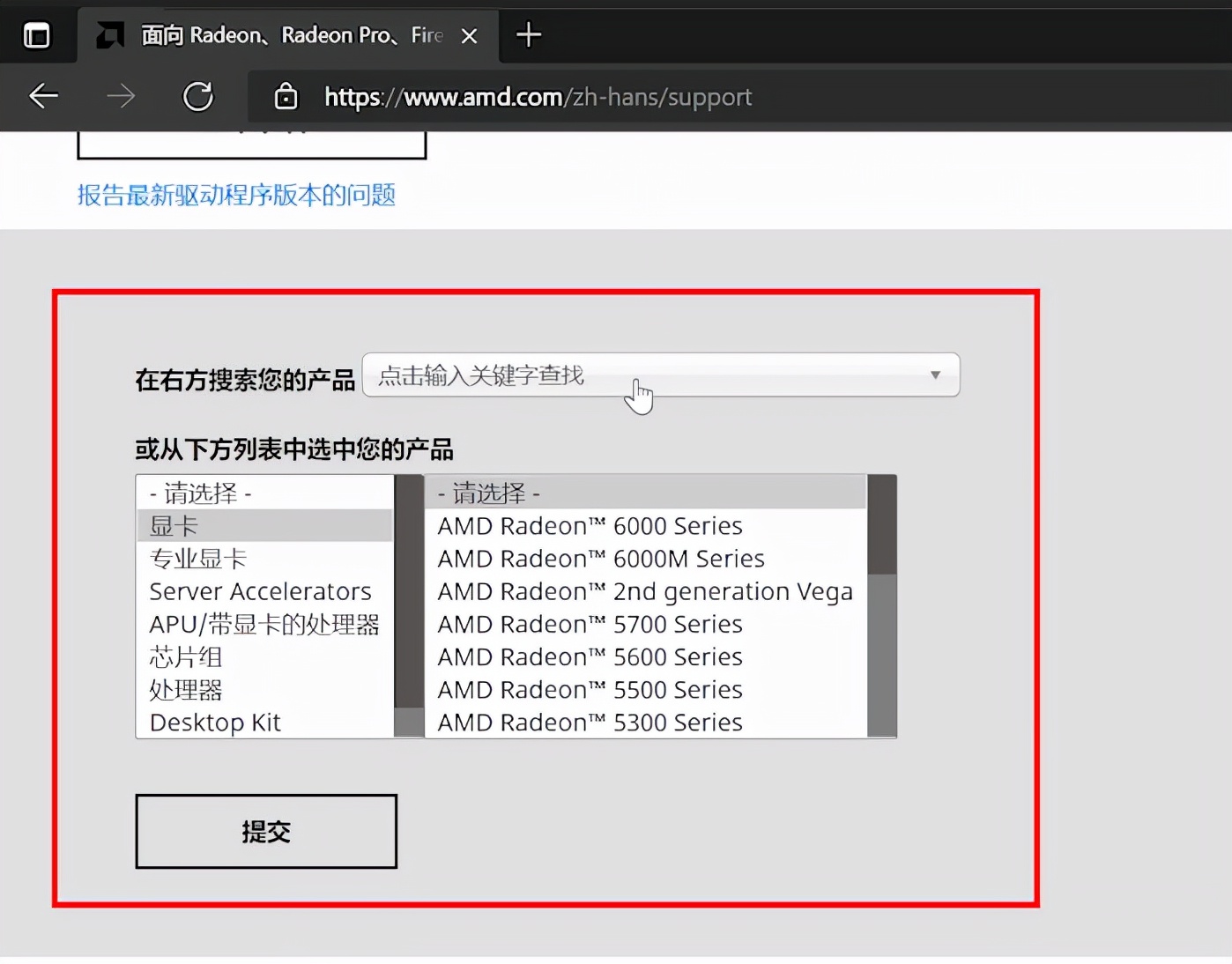The image size is (1232, 964).
Task: Click the address bar URL text
Action: tap(538, 97)
